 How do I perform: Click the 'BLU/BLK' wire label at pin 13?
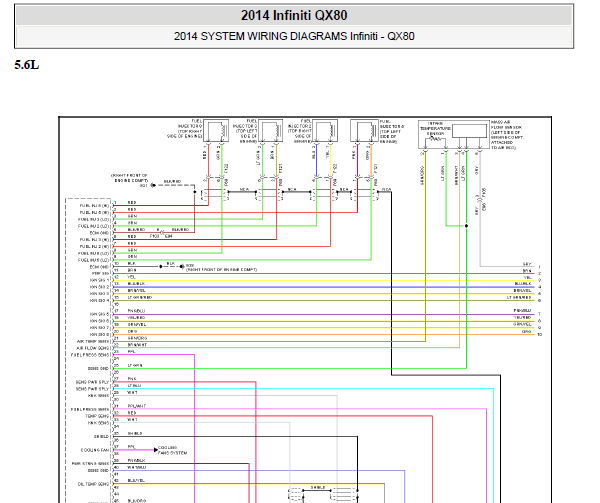(136, 284)
